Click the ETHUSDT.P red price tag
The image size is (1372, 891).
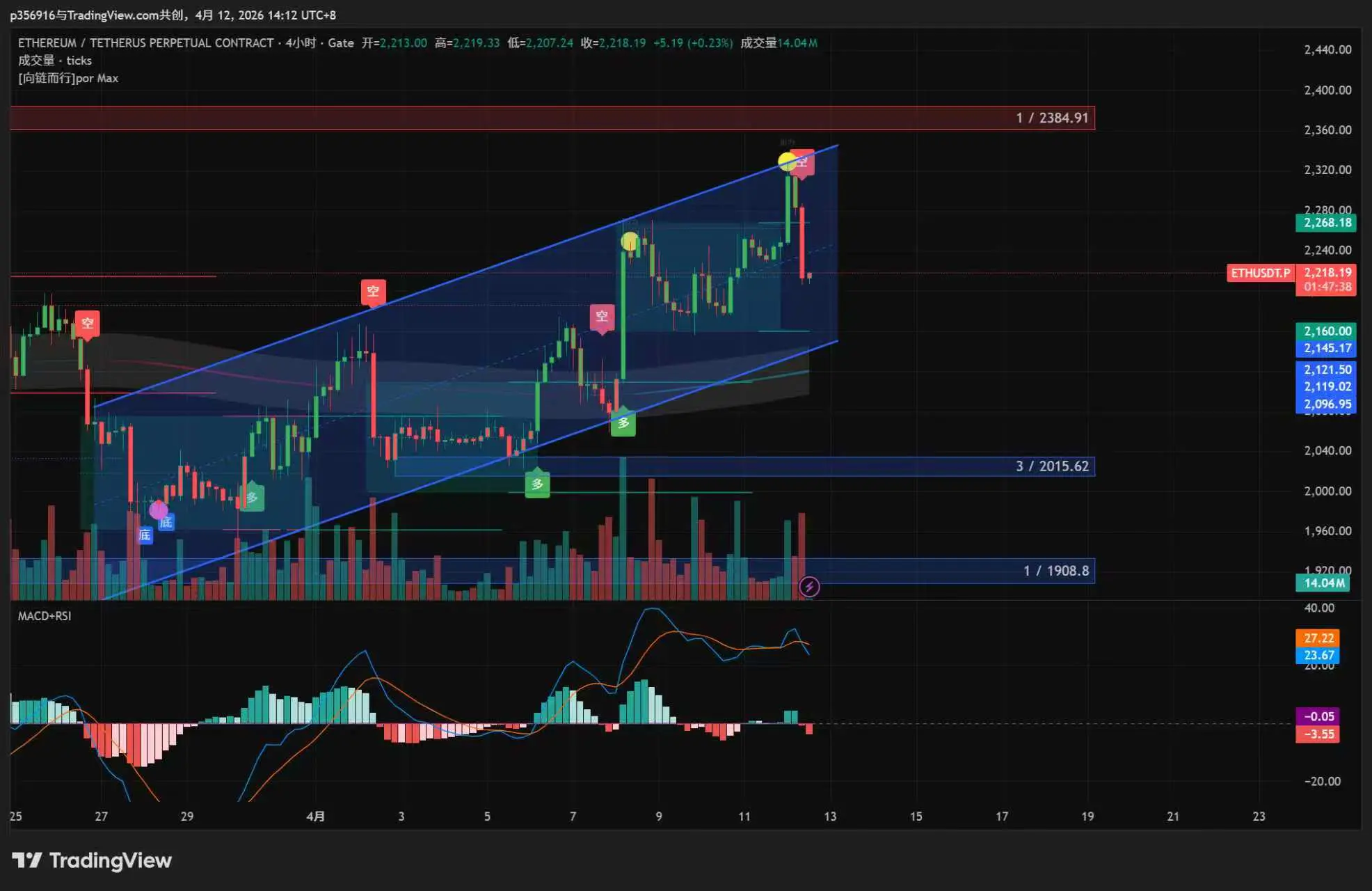[x=1260, y=273]
